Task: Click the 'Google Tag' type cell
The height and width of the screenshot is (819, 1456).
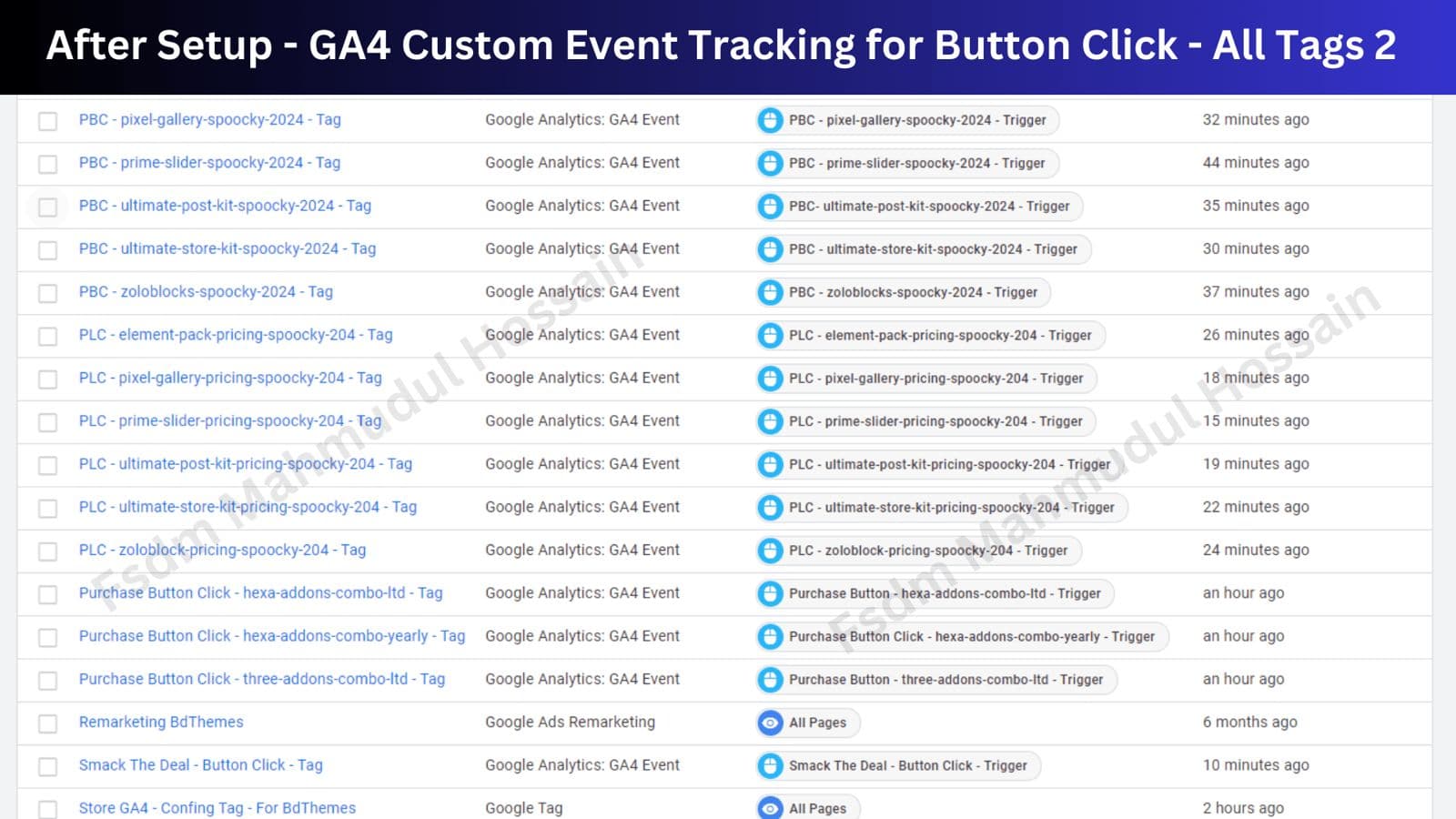Action: click(x=524, y=808)
